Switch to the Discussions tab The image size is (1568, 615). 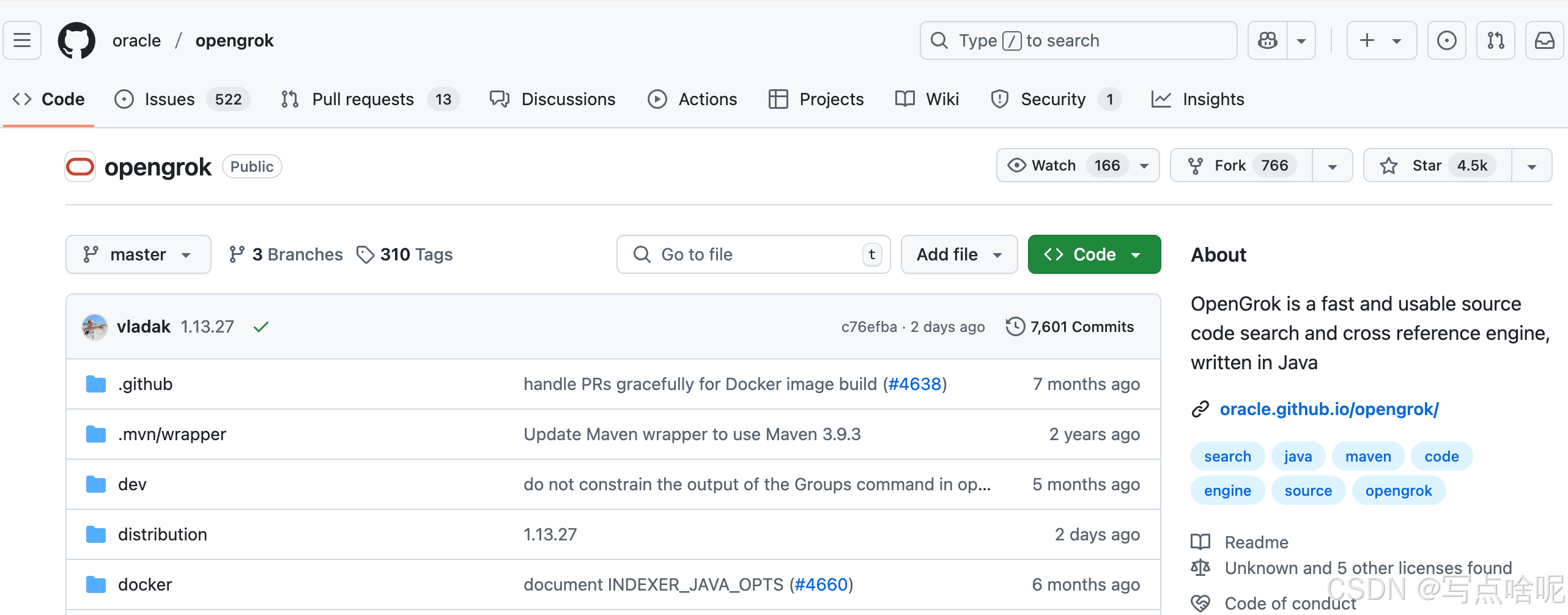coord(552,99)
